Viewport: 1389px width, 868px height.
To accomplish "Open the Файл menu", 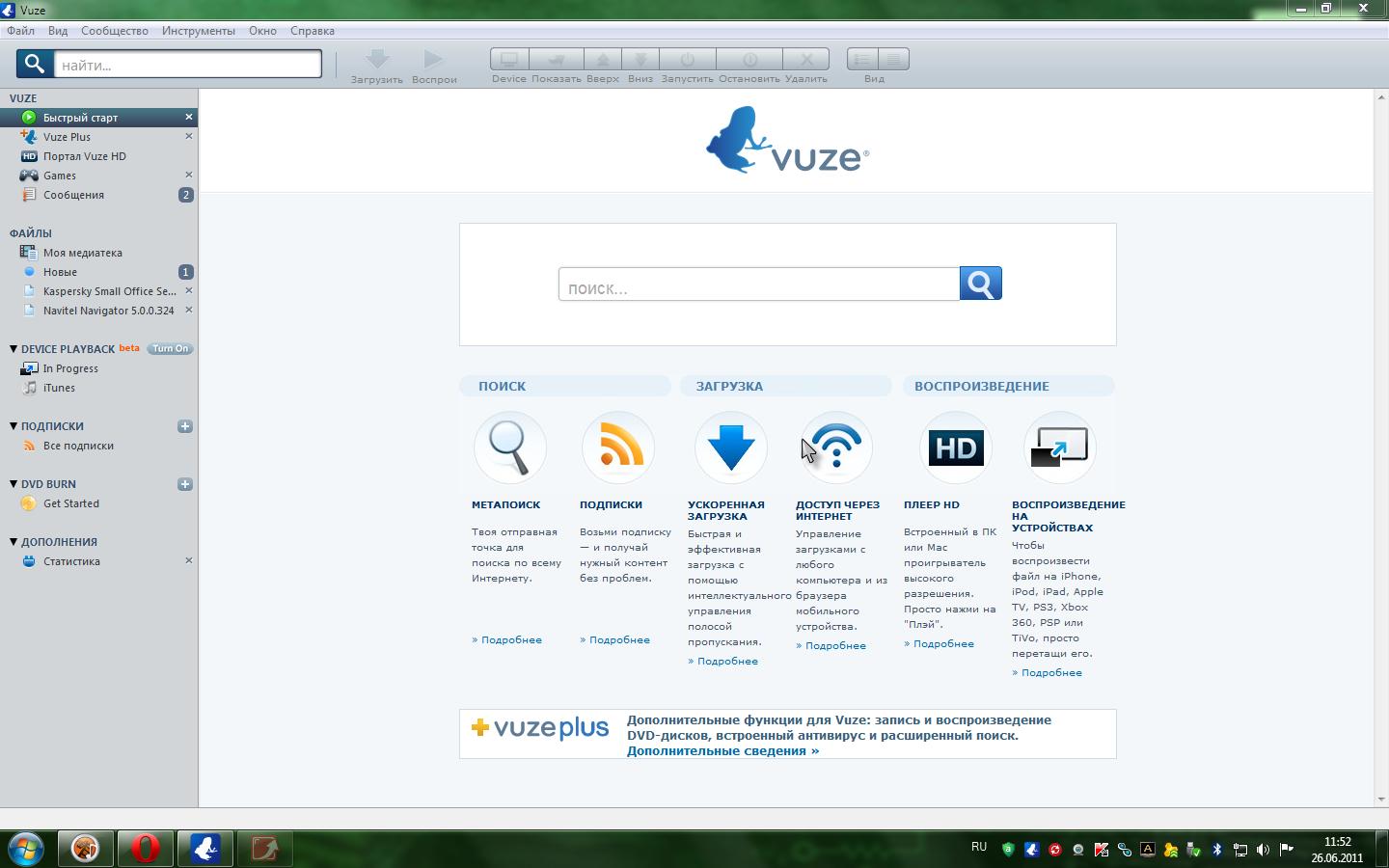I will pos(20,31).
